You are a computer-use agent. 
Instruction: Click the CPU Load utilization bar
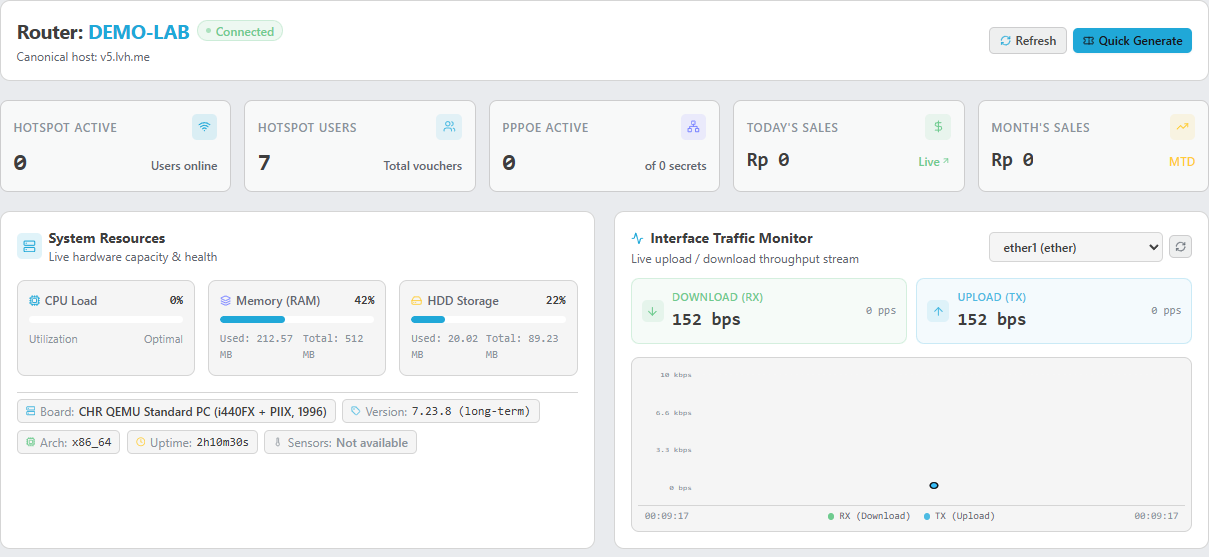(x=106, y=320)
